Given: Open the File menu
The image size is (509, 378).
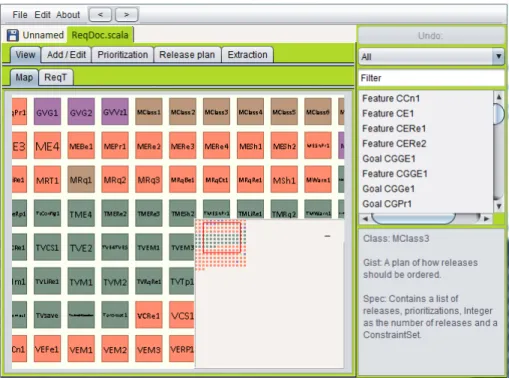Looking at the screenshot, I should [20, 15].
